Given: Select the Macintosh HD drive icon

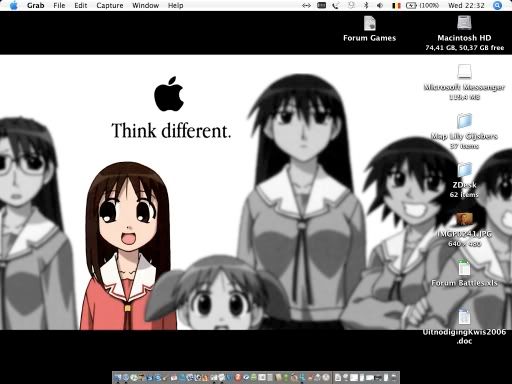Looking at the screenshot, I should (464, 23).
